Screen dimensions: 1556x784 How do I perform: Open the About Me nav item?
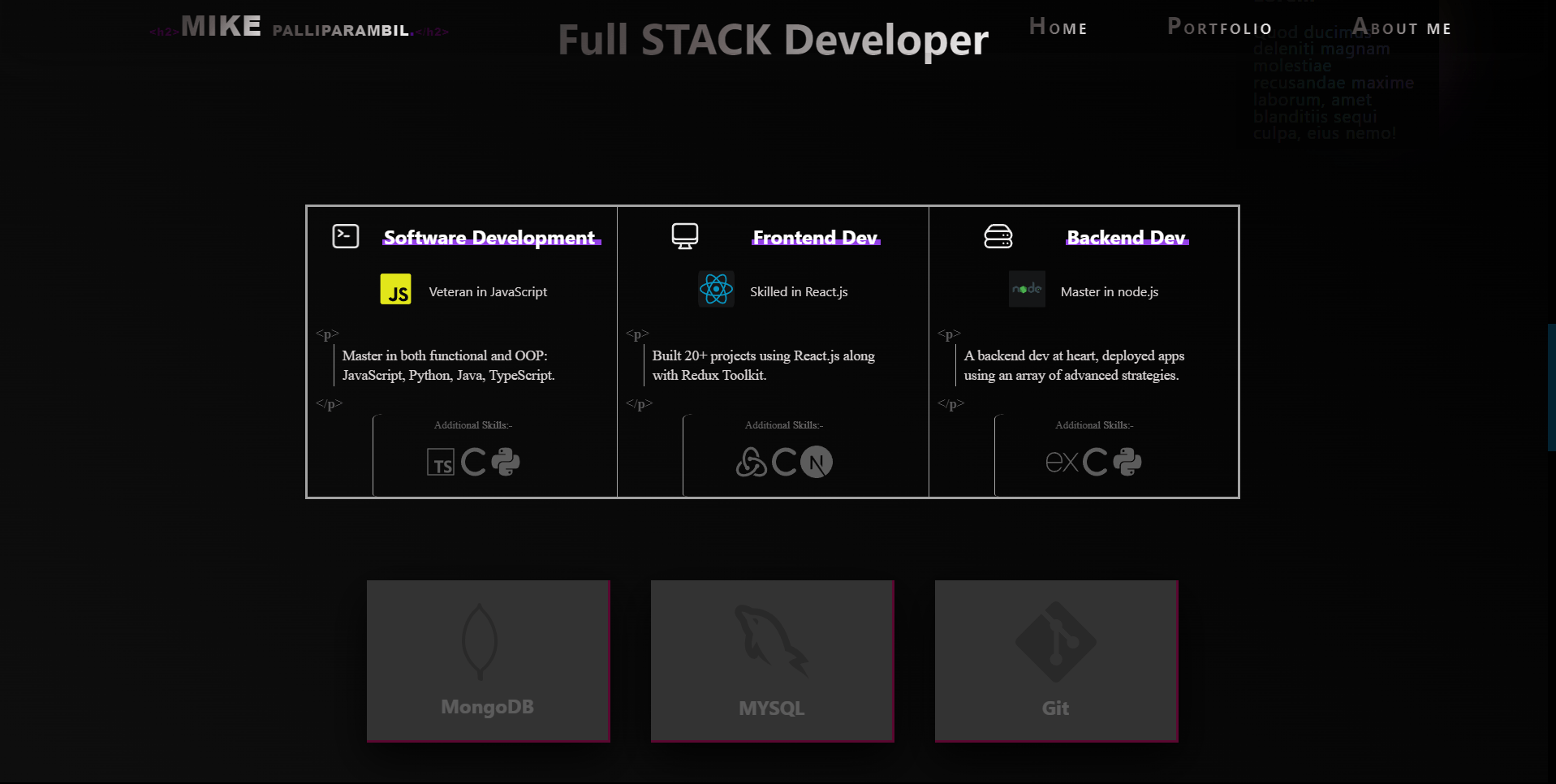pos(1402,28)
